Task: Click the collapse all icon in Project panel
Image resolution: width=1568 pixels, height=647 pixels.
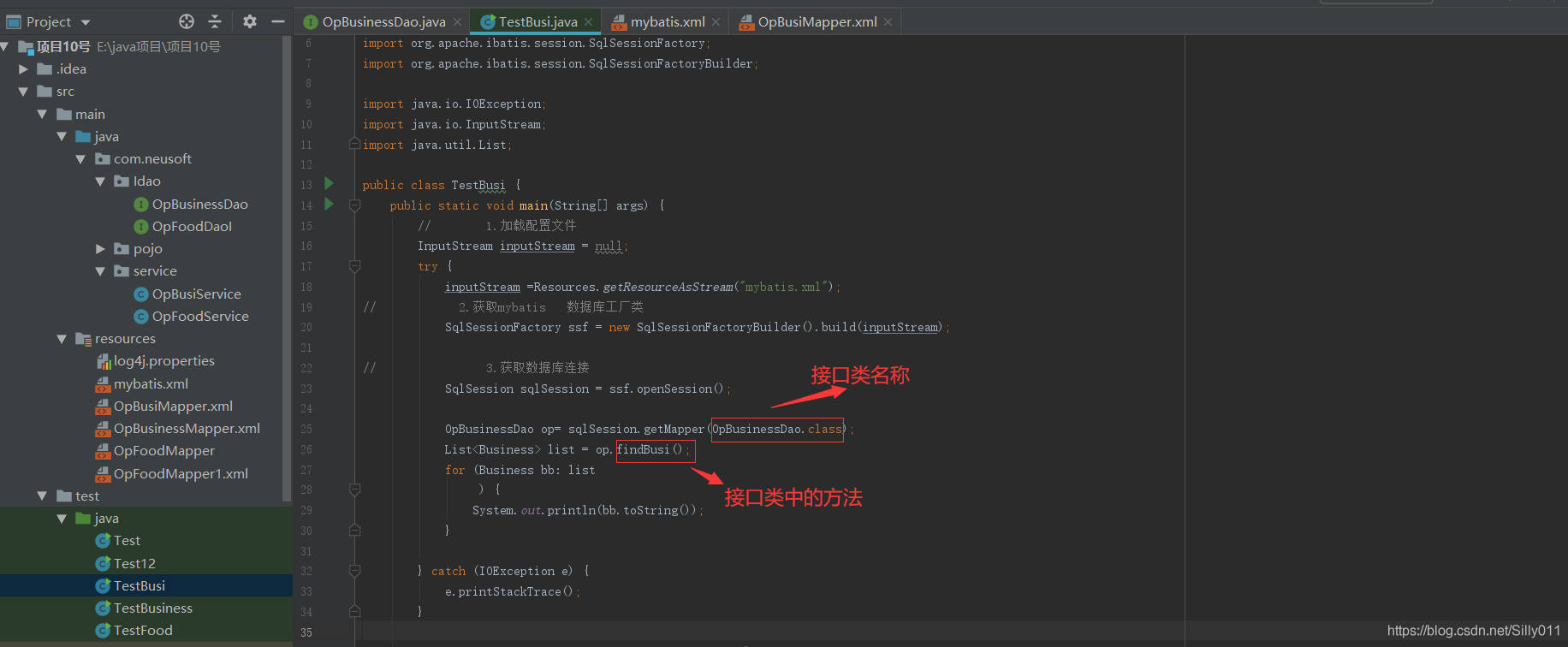Action: coord(215,21)
